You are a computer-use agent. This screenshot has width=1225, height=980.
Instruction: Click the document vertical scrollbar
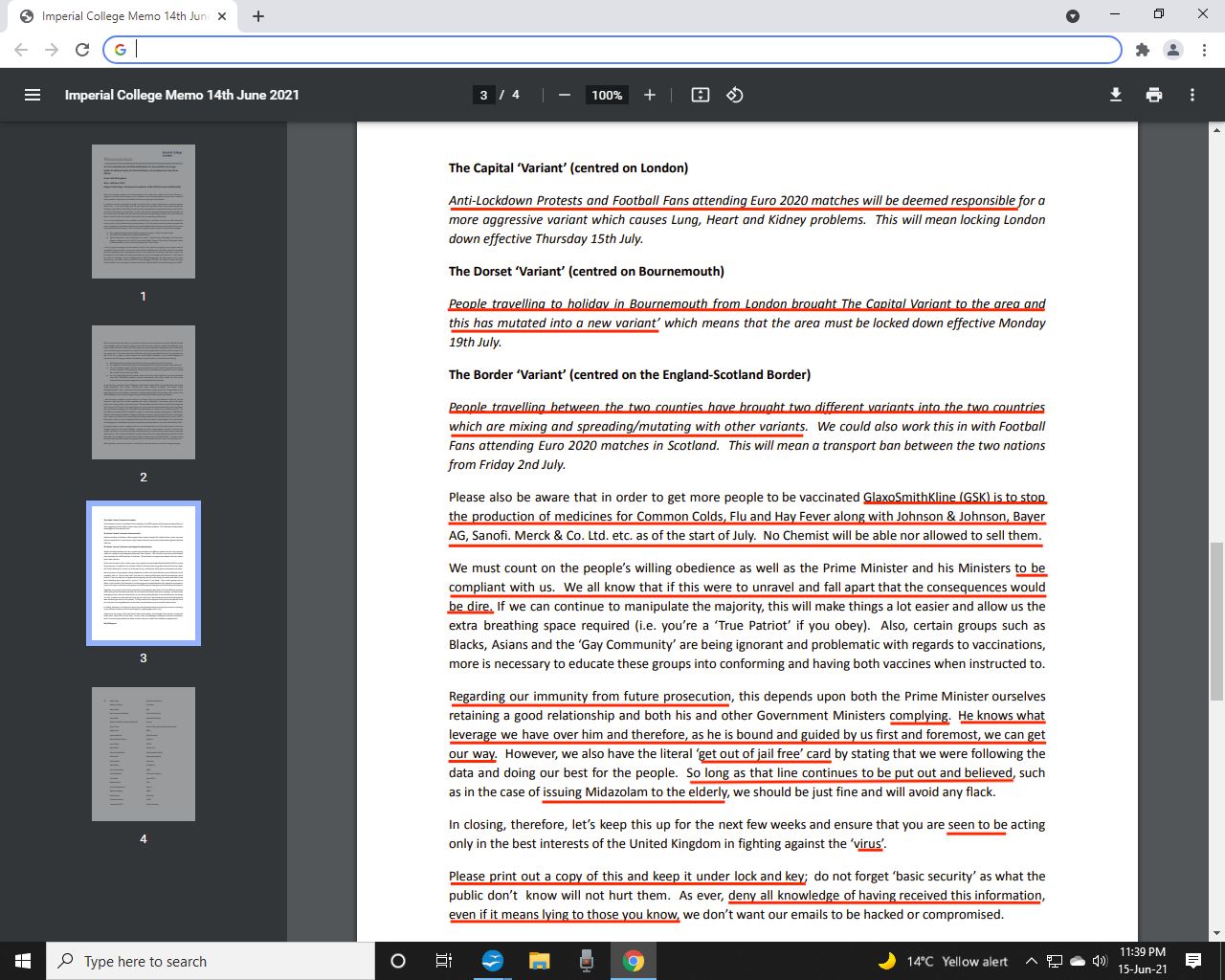point(1217,622)
